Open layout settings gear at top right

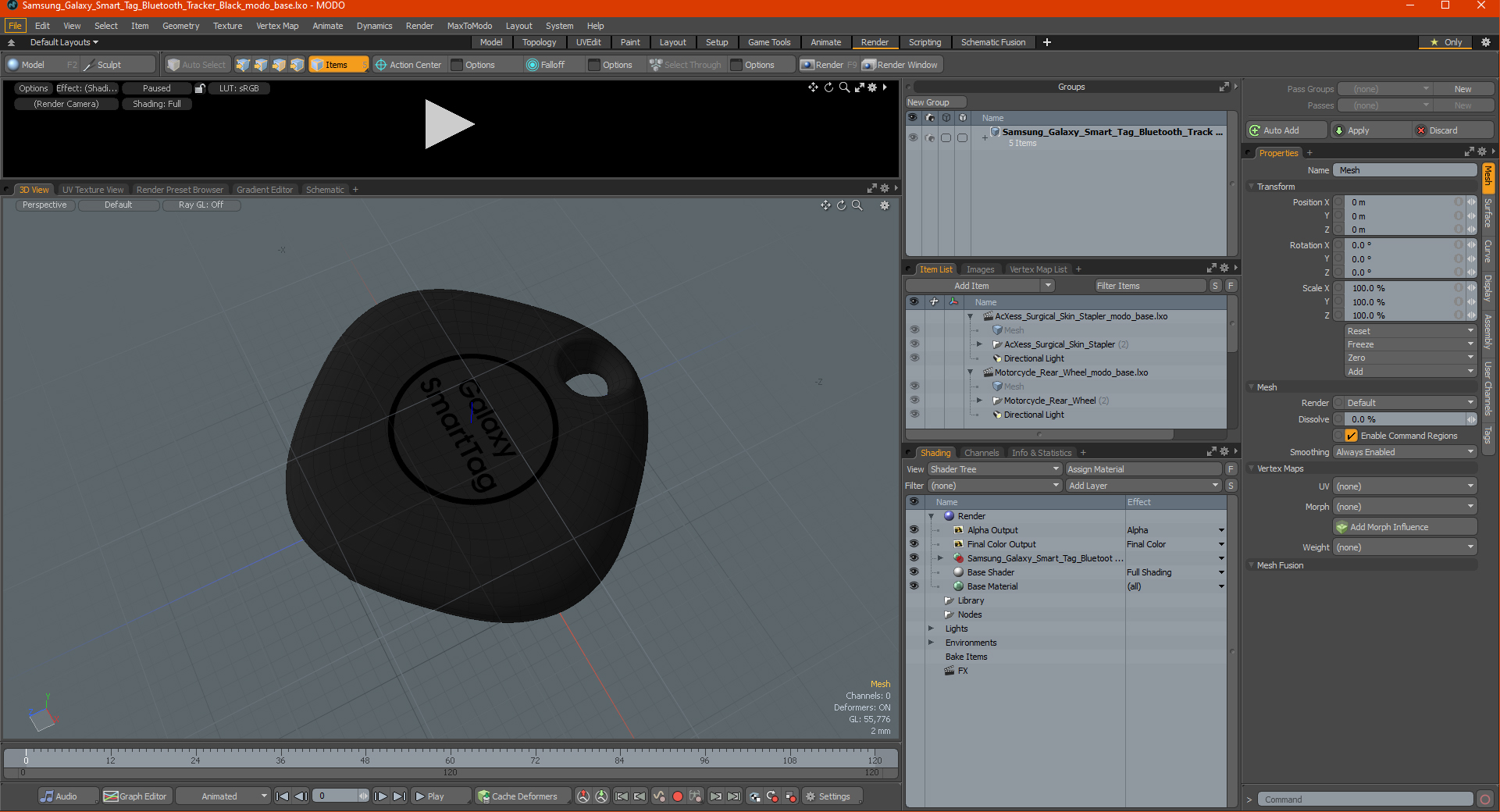coord(1486,42)
